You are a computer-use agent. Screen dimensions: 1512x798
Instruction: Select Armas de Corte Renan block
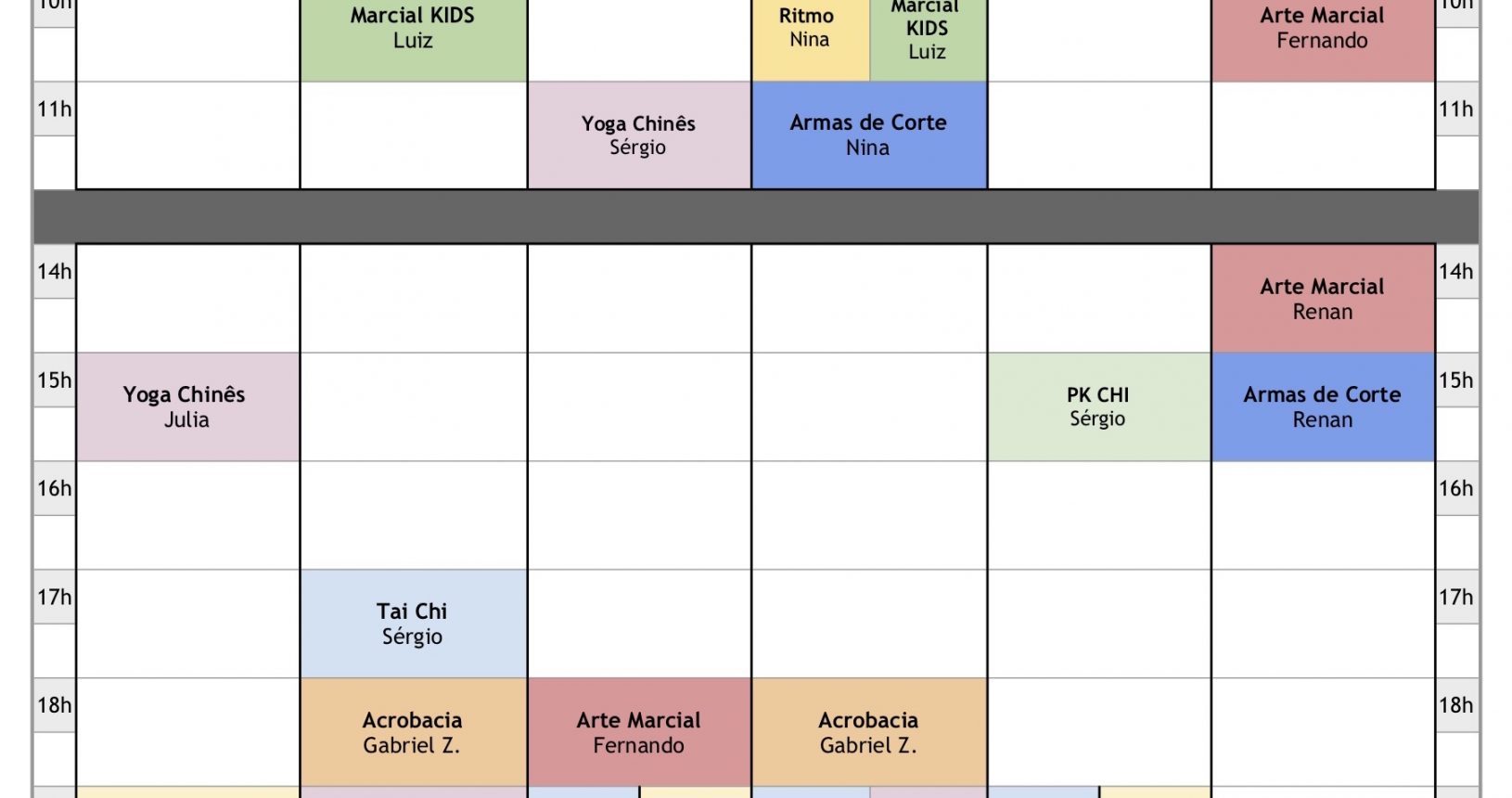pos(1323,406)
